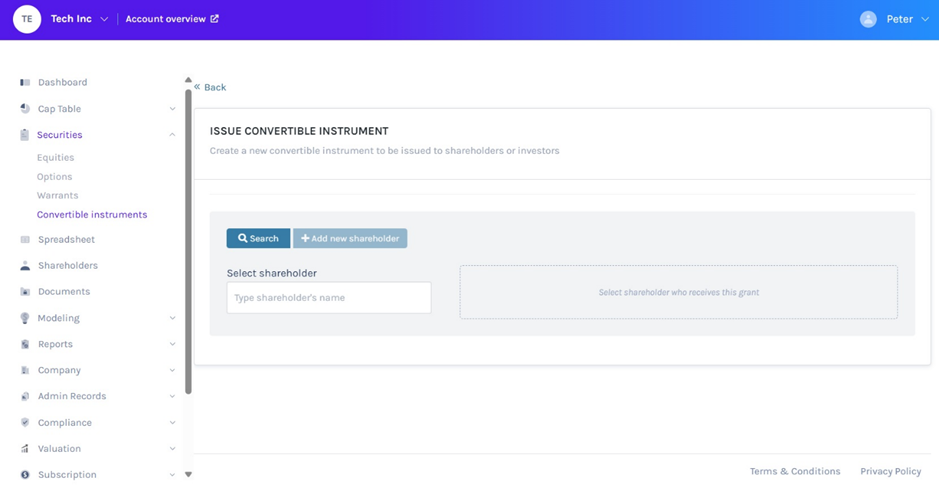This screenshot has width=939, height=488.
Task: Click the Back link
Action: coord(210,87)
